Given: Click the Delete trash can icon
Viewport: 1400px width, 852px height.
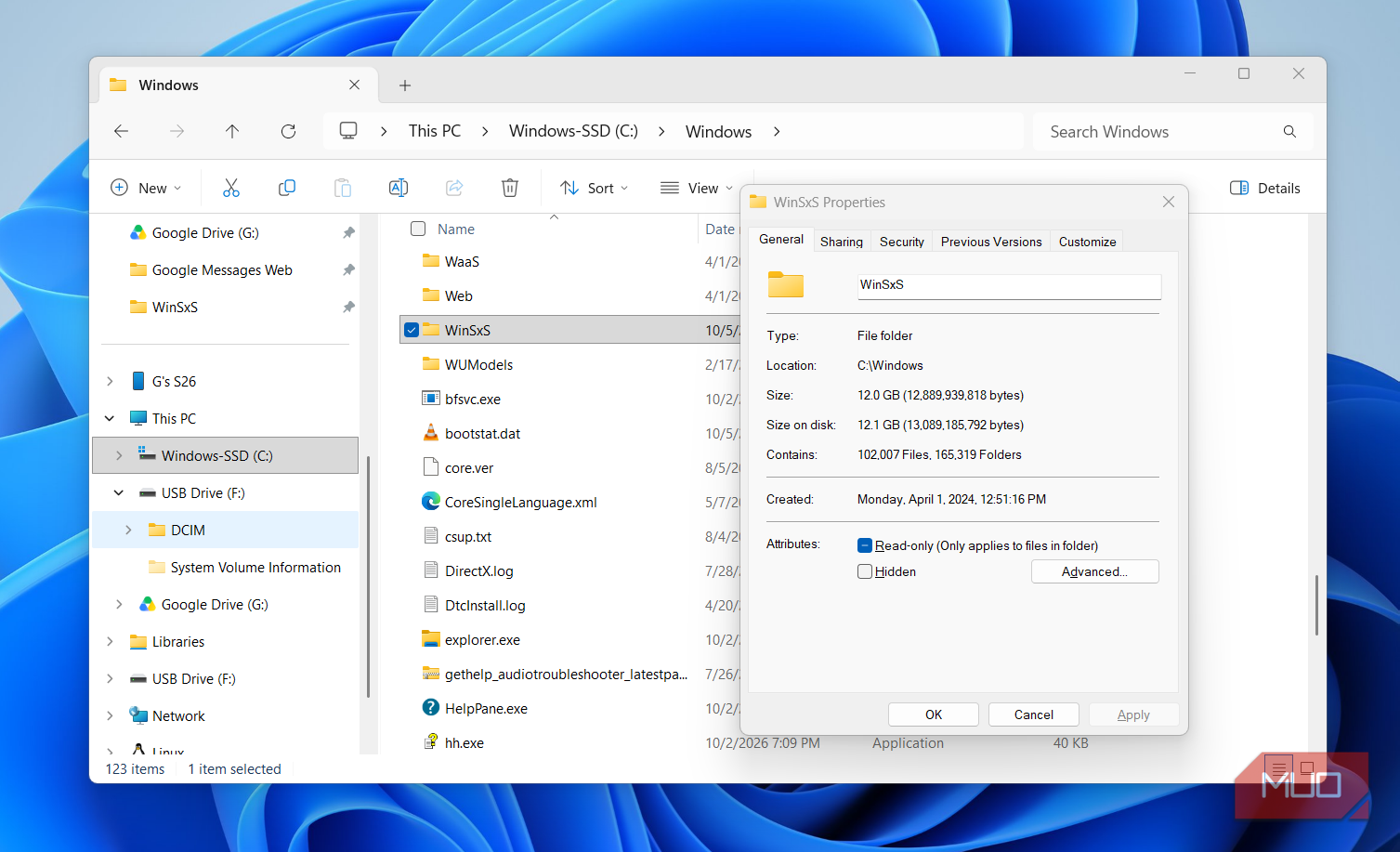Looking at the screenshot, I should [x=510, y=188].
